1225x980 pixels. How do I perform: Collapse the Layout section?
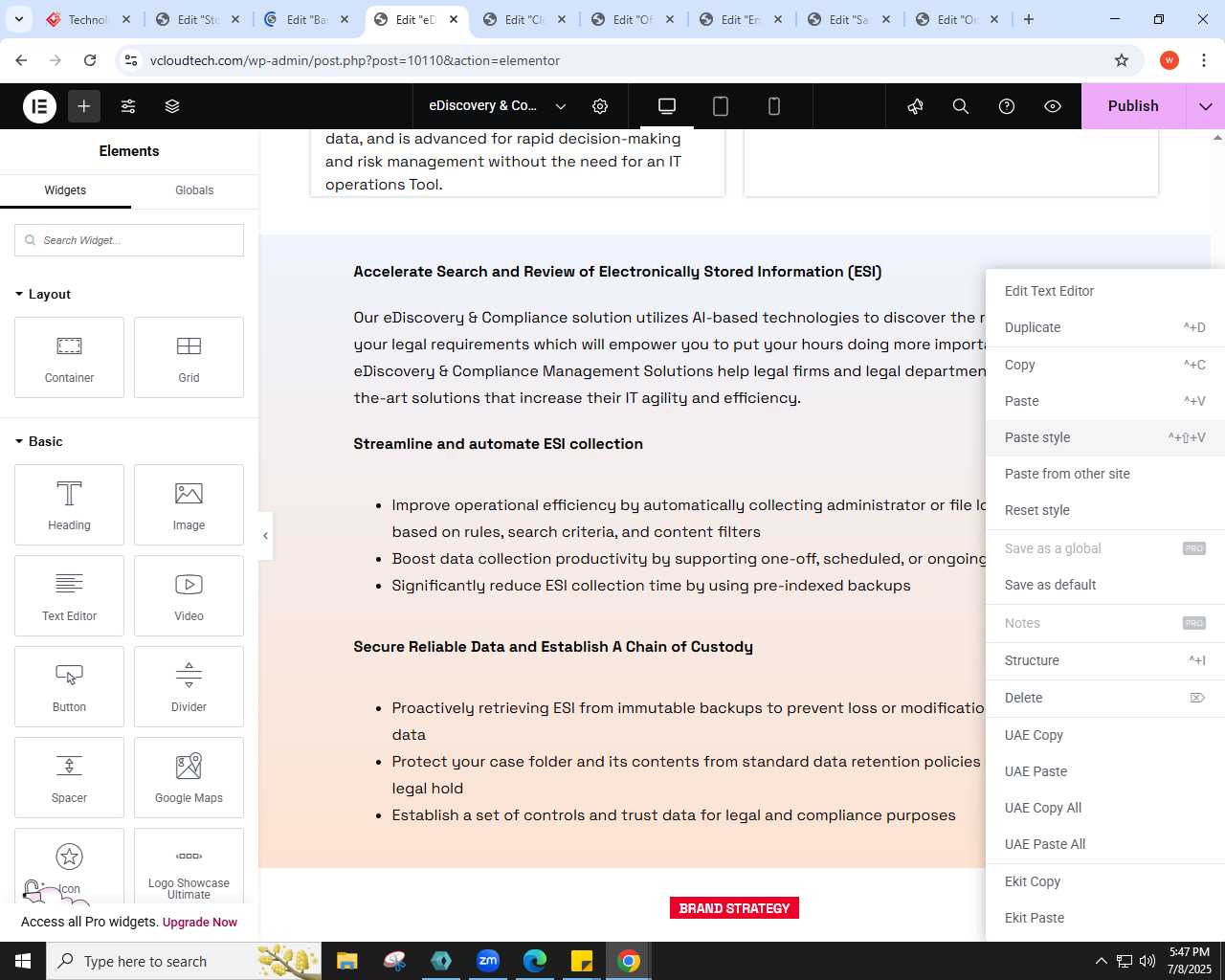pyautogui.click(x=43, y=294)
